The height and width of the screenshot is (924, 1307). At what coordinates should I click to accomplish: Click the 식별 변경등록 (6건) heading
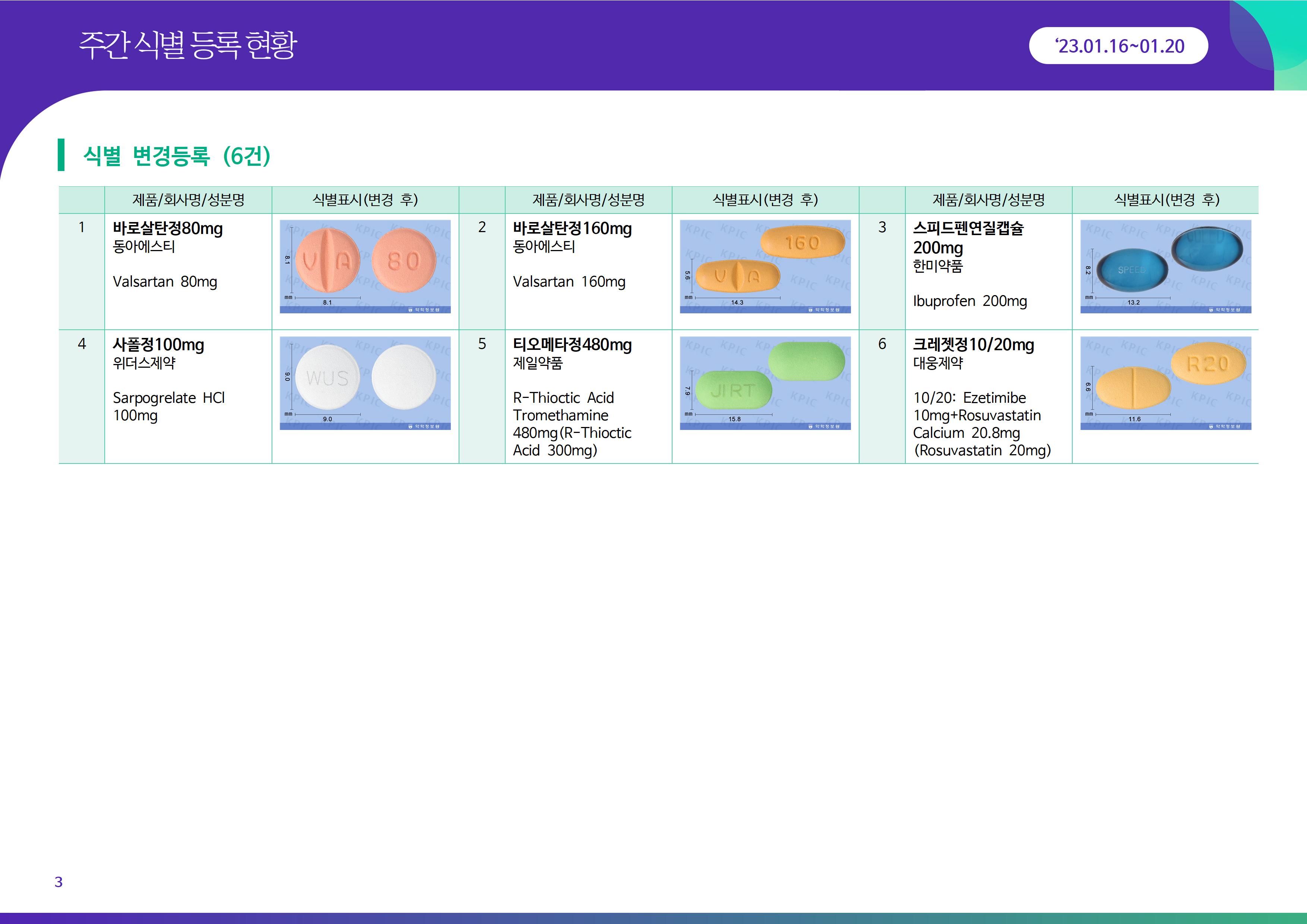pos(177,155)
